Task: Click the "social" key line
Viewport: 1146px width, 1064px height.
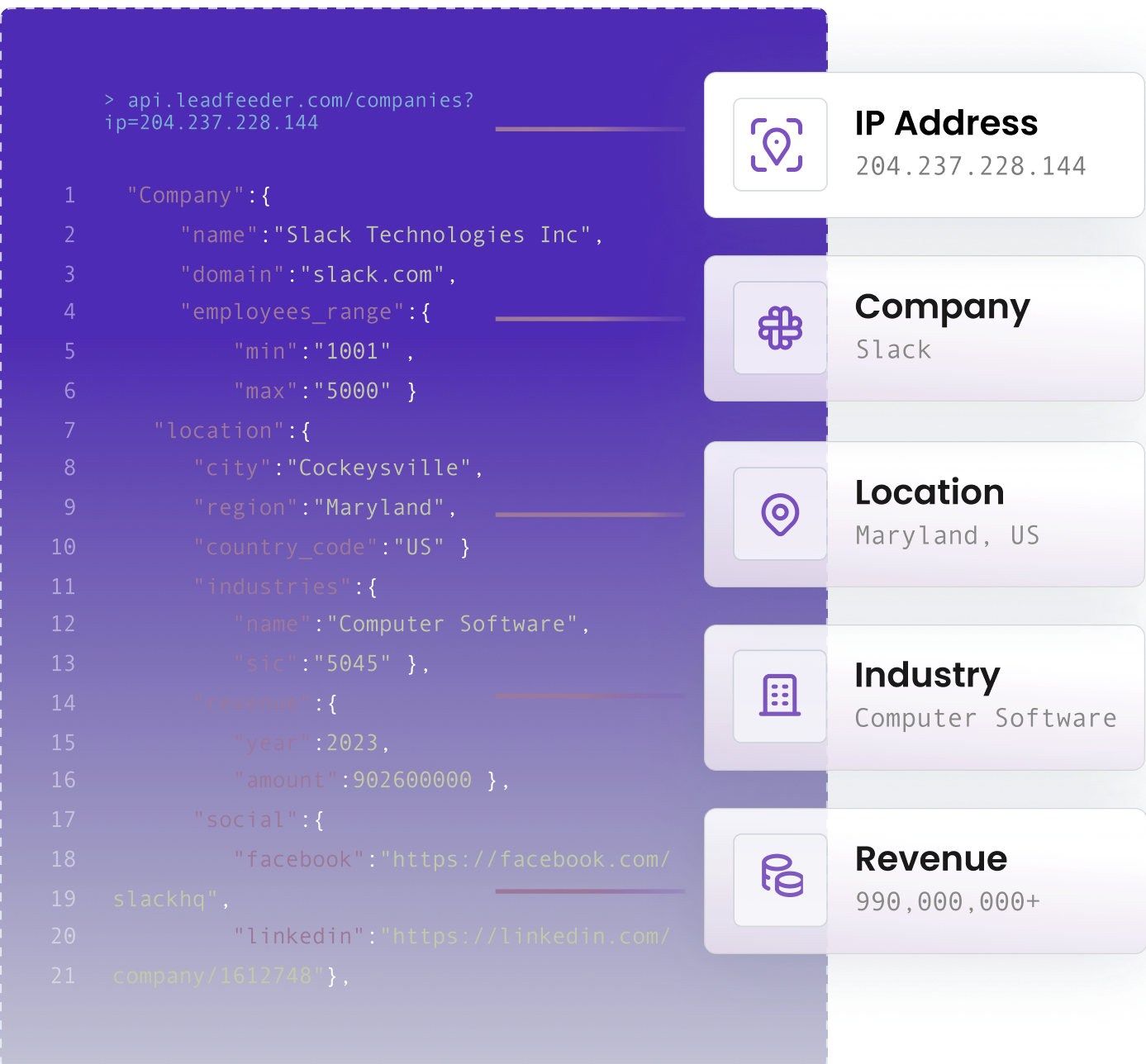Action: (x=259, y=819)
